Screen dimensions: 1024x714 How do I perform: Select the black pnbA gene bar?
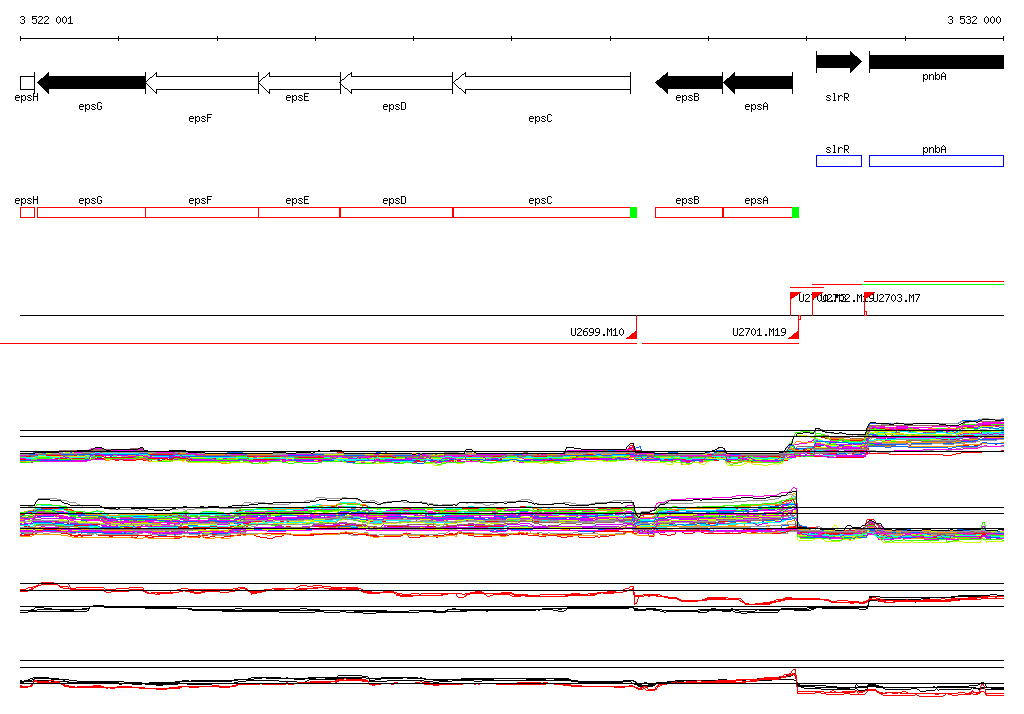click(x=936, y=62)
